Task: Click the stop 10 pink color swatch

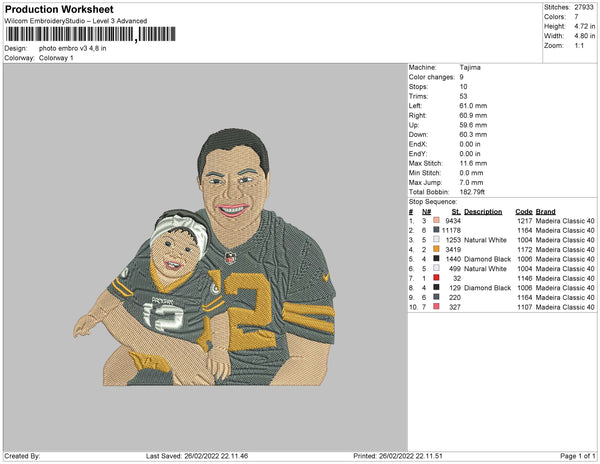Action: [x=436, y=306]
